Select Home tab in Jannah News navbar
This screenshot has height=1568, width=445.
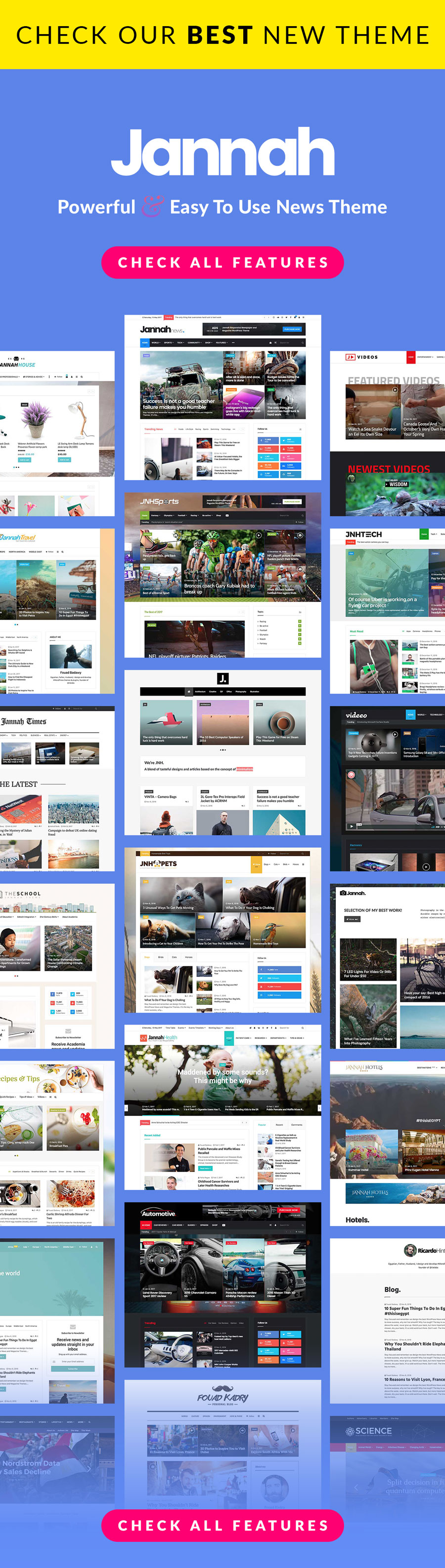tap(145, 343)
